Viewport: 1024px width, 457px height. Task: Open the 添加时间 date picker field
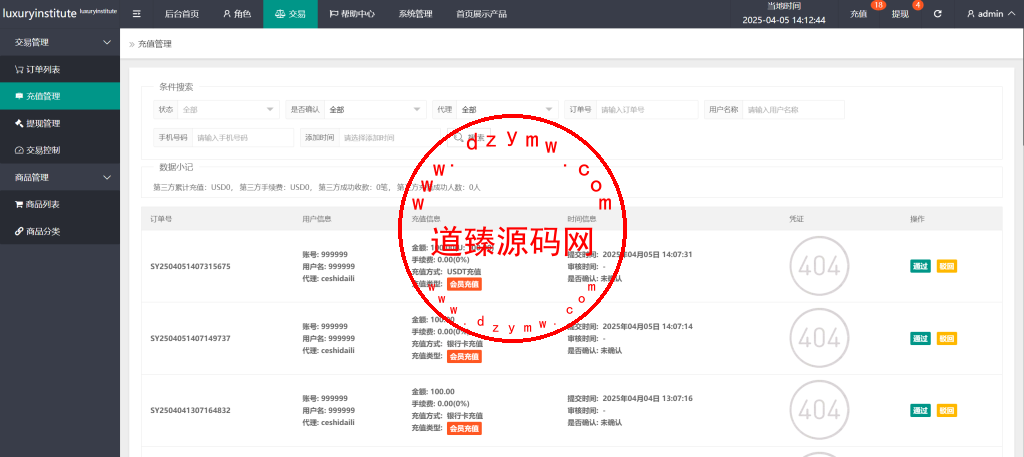390,138
